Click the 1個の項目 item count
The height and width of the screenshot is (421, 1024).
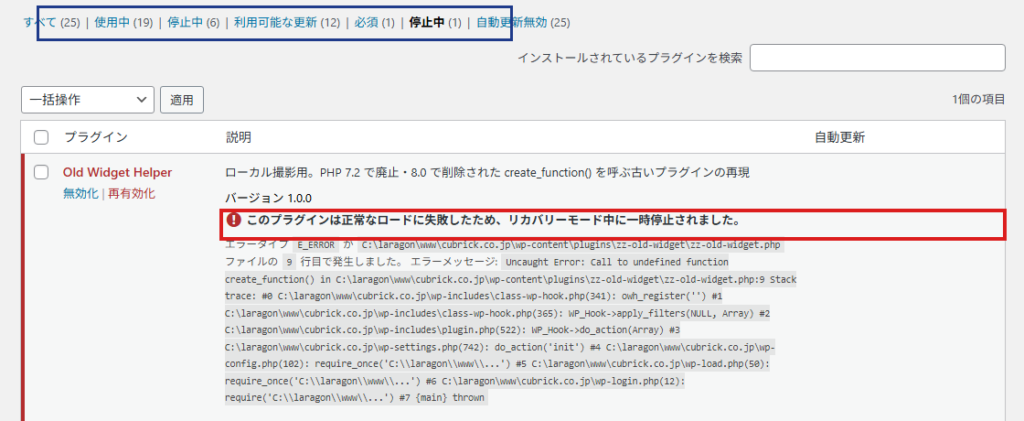pos(978,100)
